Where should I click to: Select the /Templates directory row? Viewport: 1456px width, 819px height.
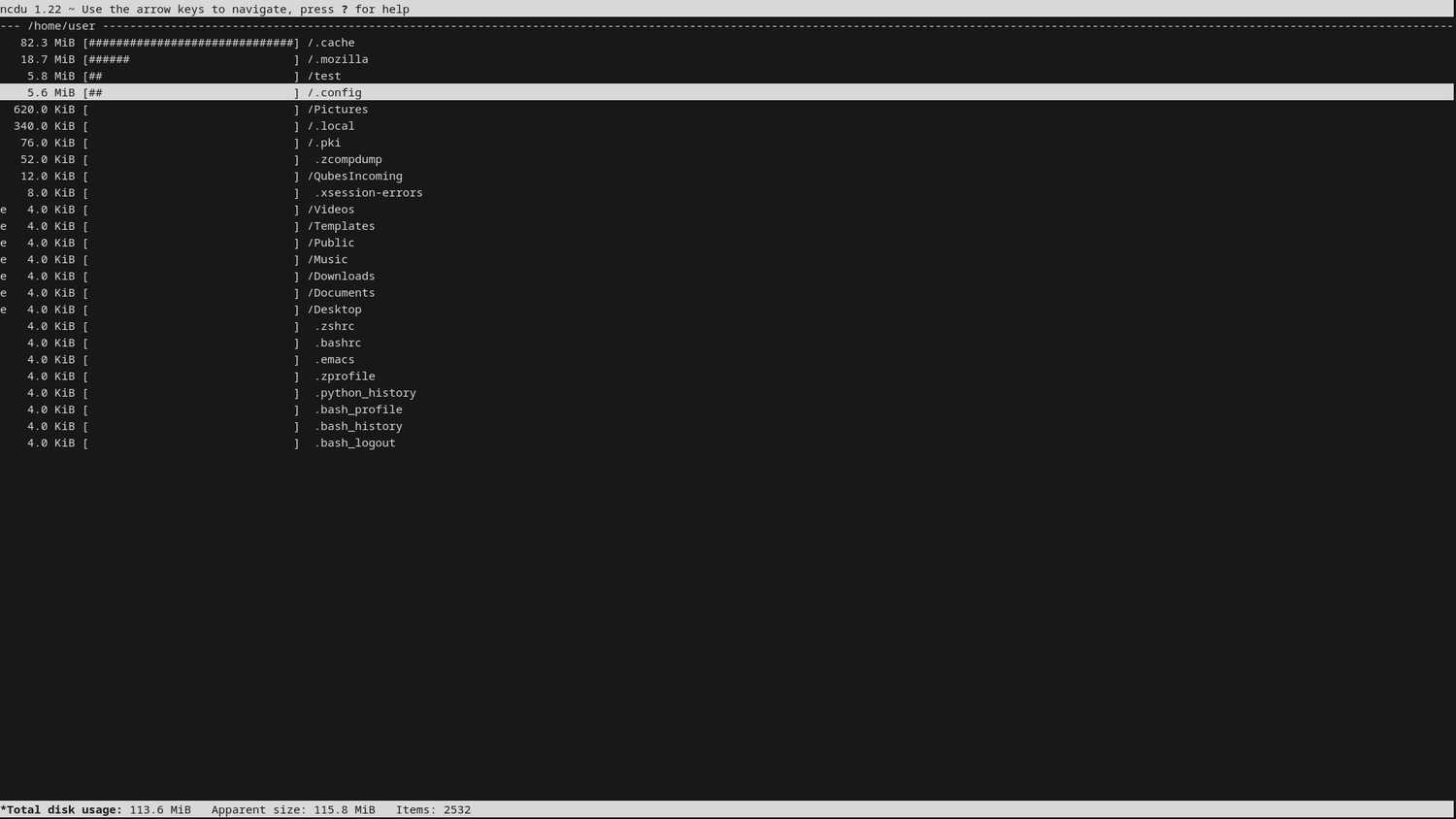[x=727, y=226]
